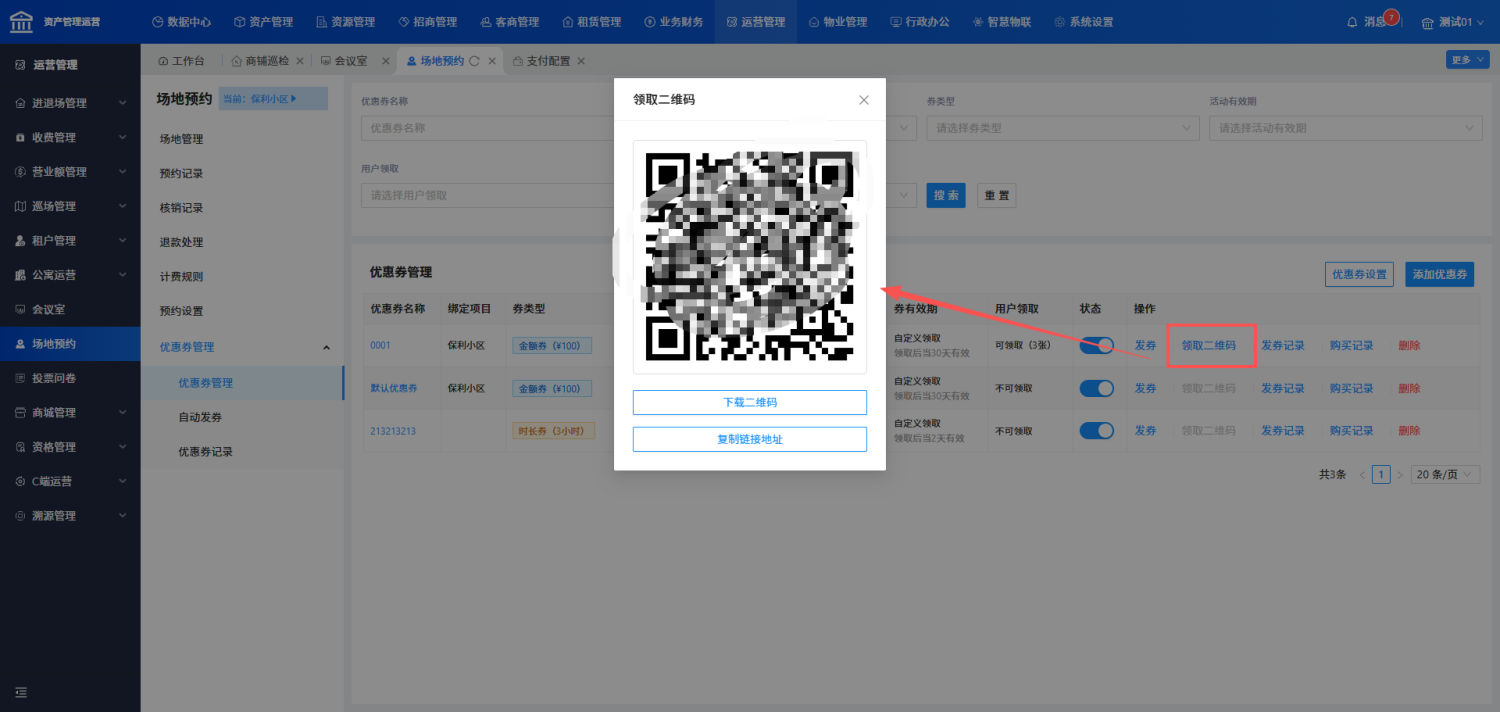1500x712 pixels.
Task: Click the 数据中心 icon in the top navigation
Action: pos(158,22)
